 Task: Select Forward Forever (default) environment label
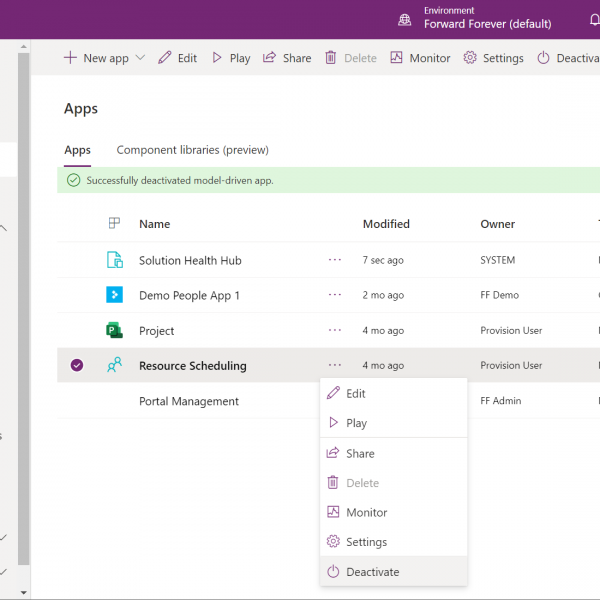[x=488, y=24]
